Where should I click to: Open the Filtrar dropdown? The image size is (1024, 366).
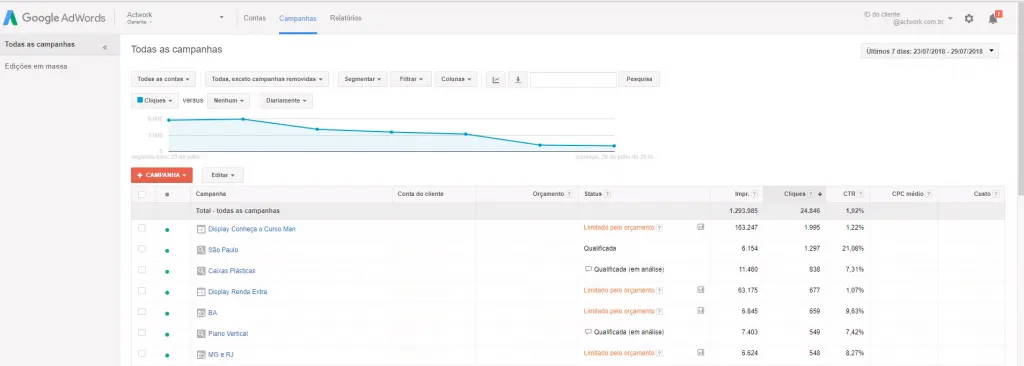click(411, 80)
